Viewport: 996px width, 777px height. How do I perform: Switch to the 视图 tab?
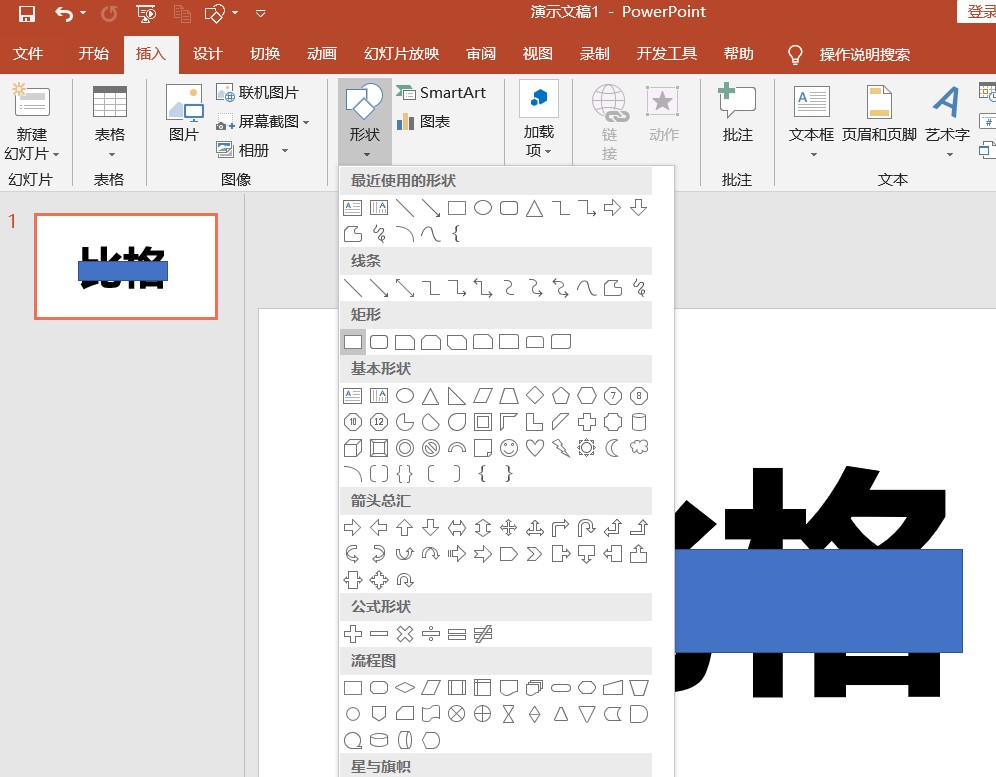537,54
